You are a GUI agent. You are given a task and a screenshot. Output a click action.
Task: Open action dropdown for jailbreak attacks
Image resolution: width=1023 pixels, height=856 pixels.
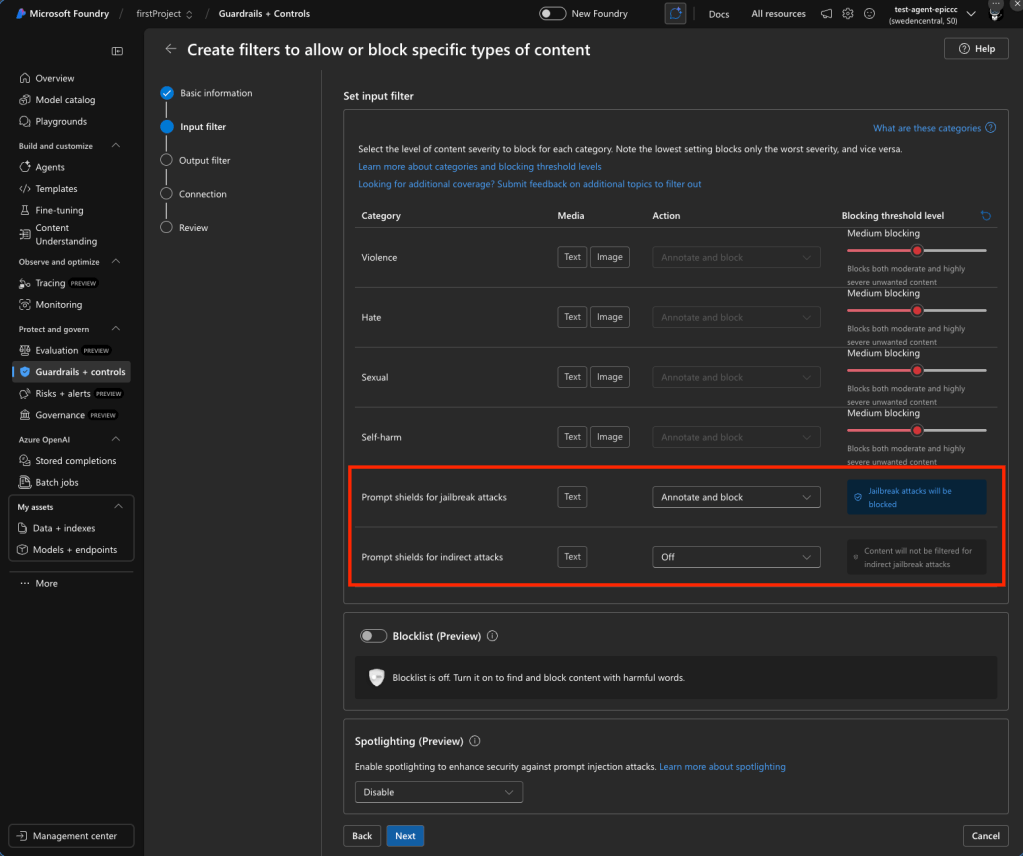pos(736,497)
